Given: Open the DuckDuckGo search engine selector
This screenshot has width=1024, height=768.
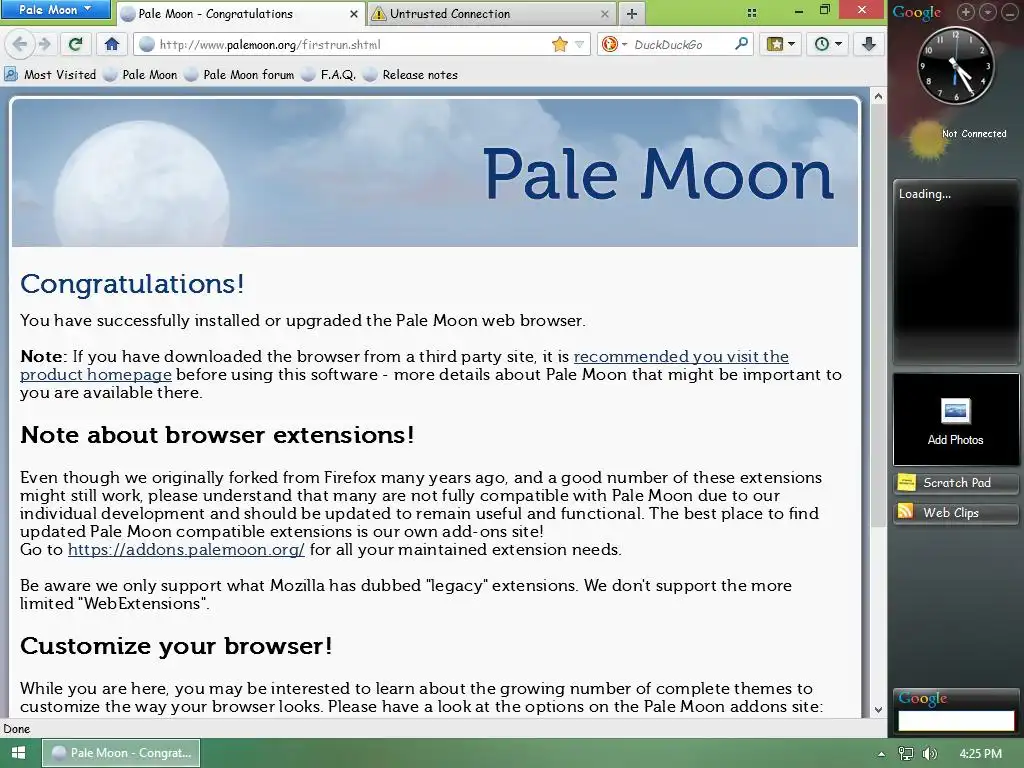Looking at the screenshot, I should [x=615, y=44].
